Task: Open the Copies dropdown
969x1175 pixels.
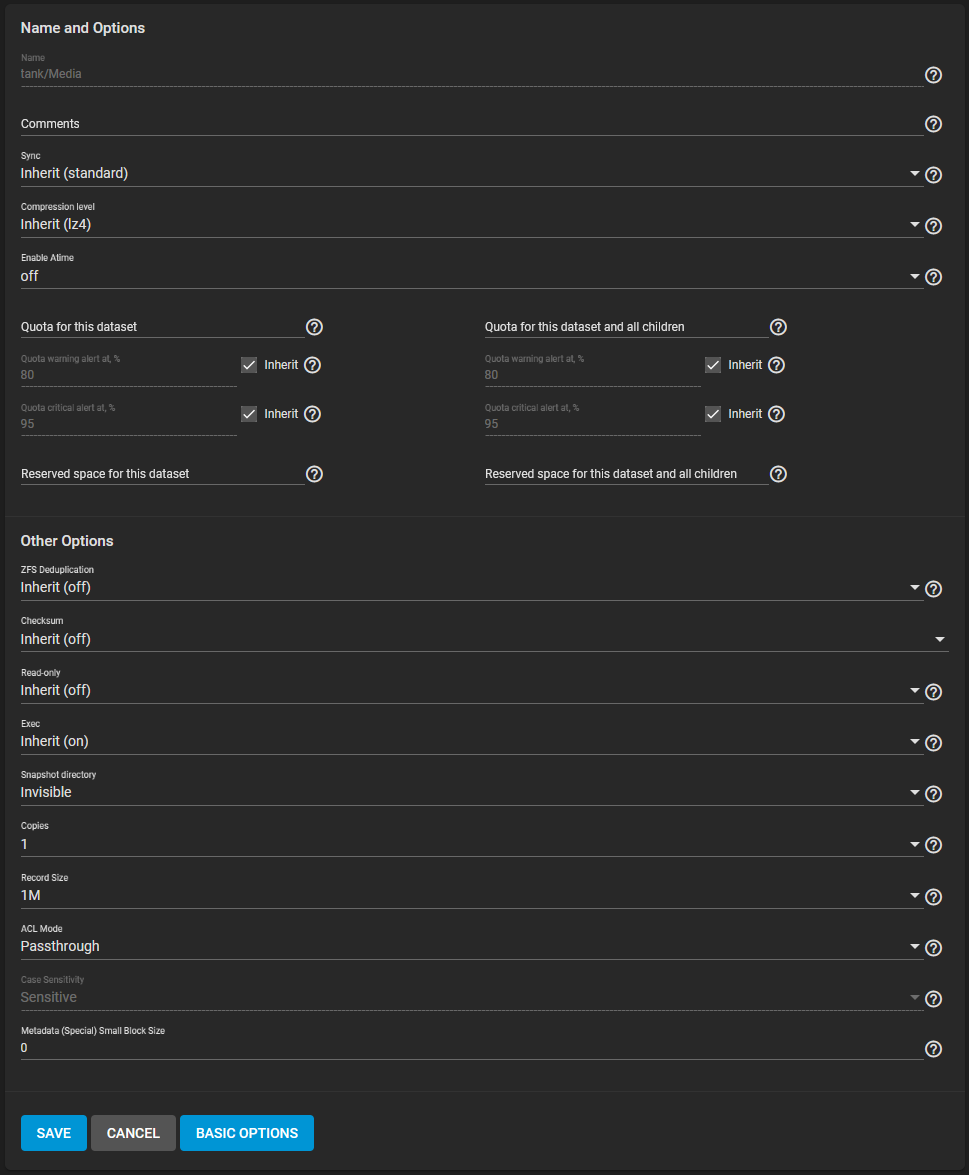Action: click(x=470, y=844)
